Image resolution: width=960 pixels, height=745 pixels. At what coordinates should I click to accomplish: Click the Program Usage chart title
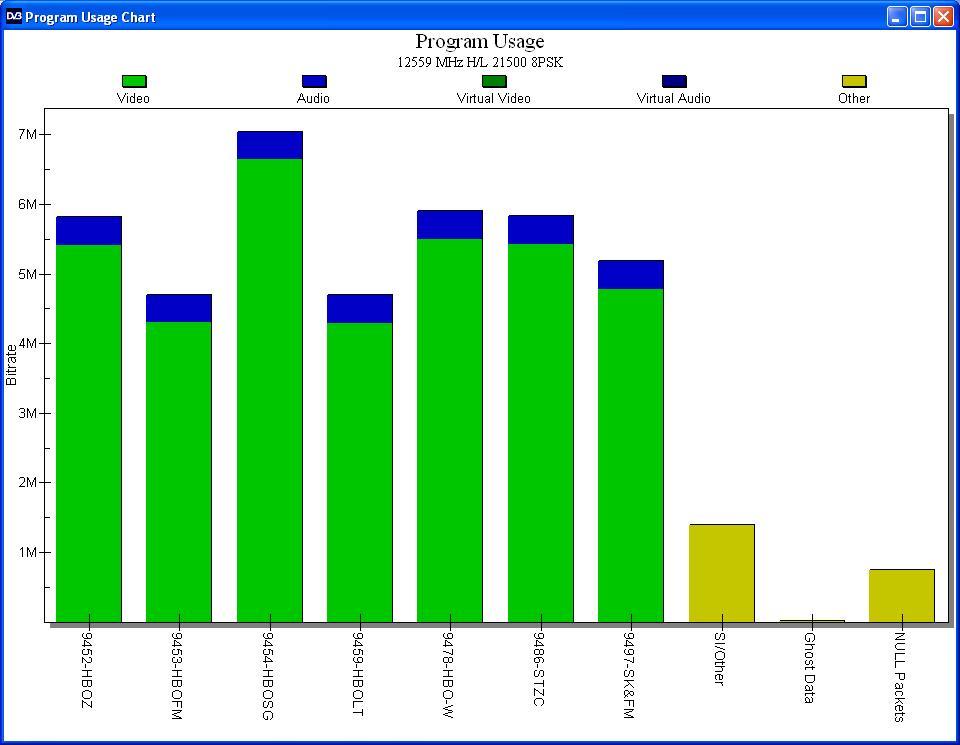pos(479,41)
